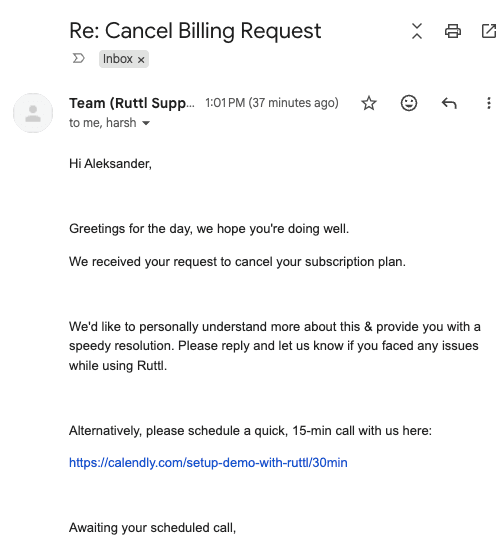
Task: Remove the Inbox label with its x
Action: pos(141,60)
